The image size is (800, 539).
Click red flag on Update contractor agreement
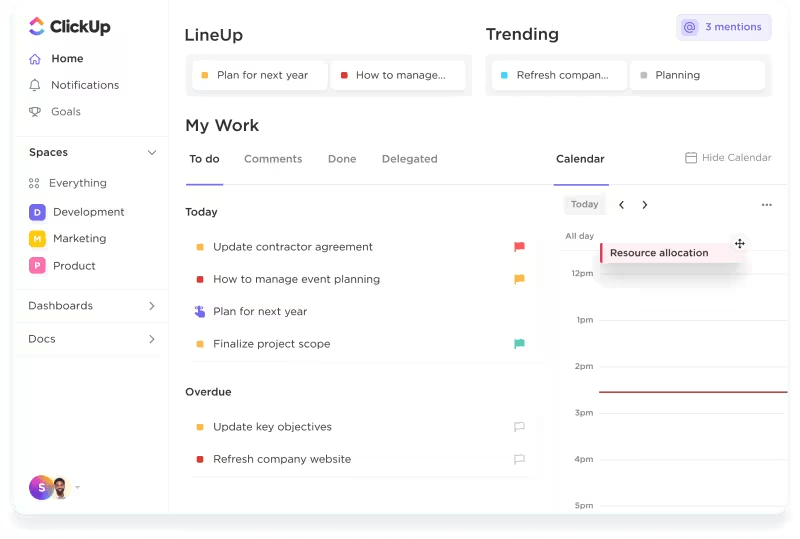click(519, 247)
